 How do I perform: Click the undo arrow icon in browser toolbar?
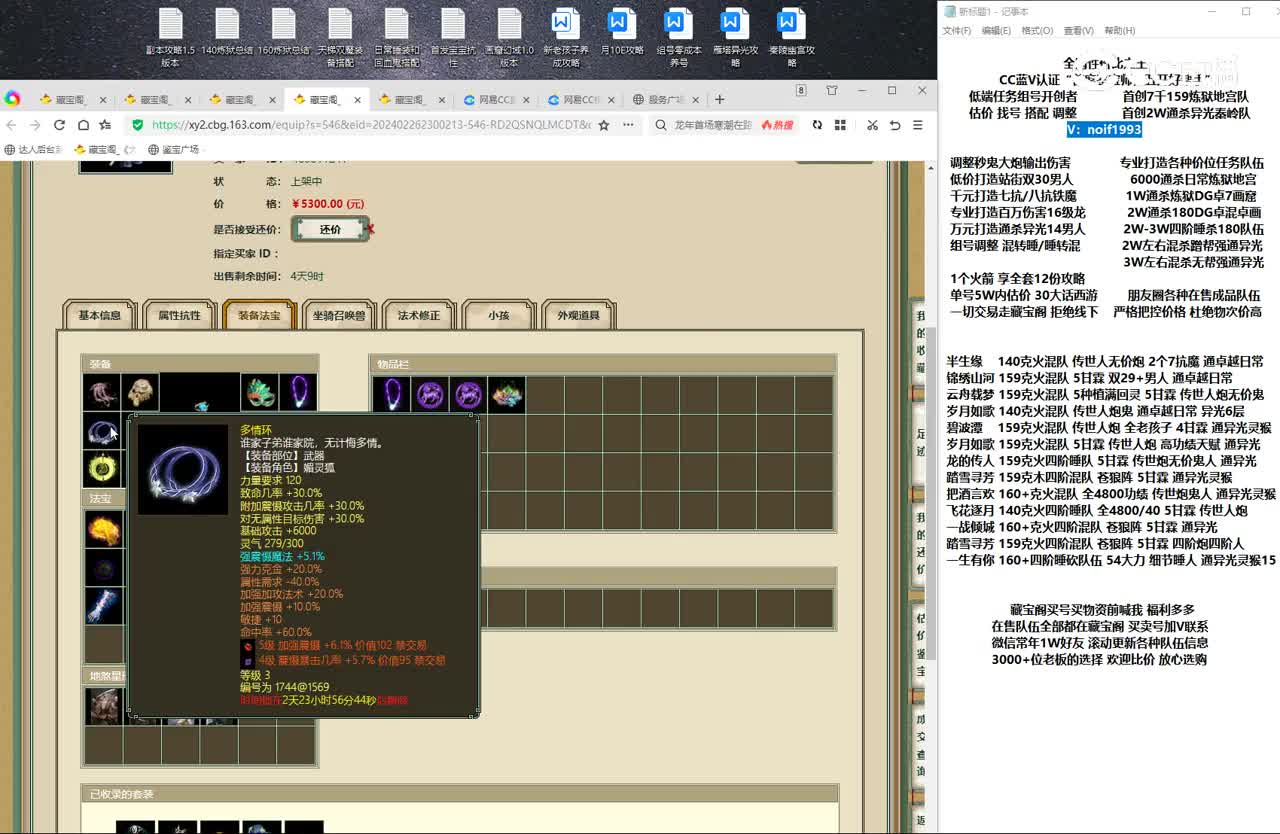click(895, 125)
